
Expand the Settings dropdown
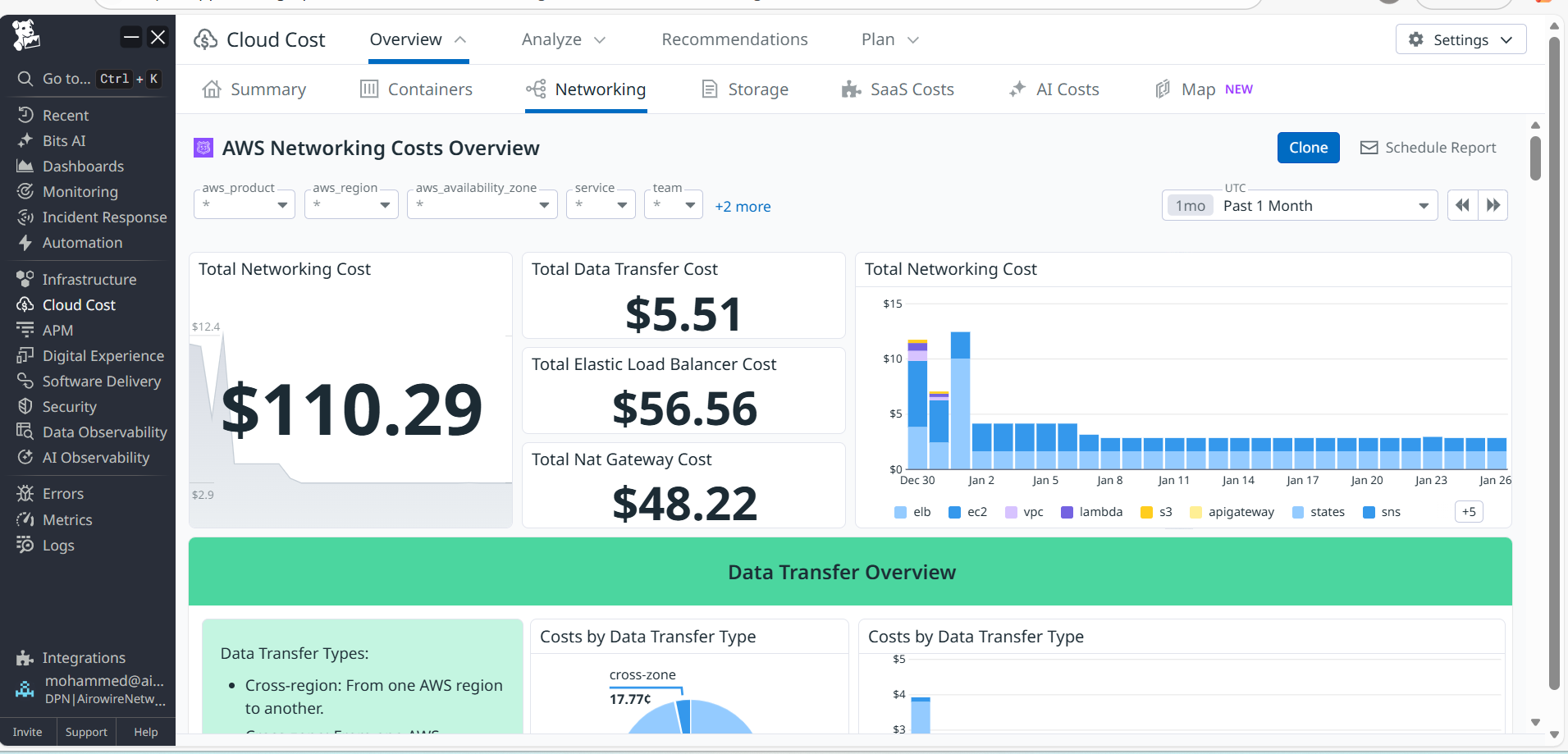point(1461,39)
